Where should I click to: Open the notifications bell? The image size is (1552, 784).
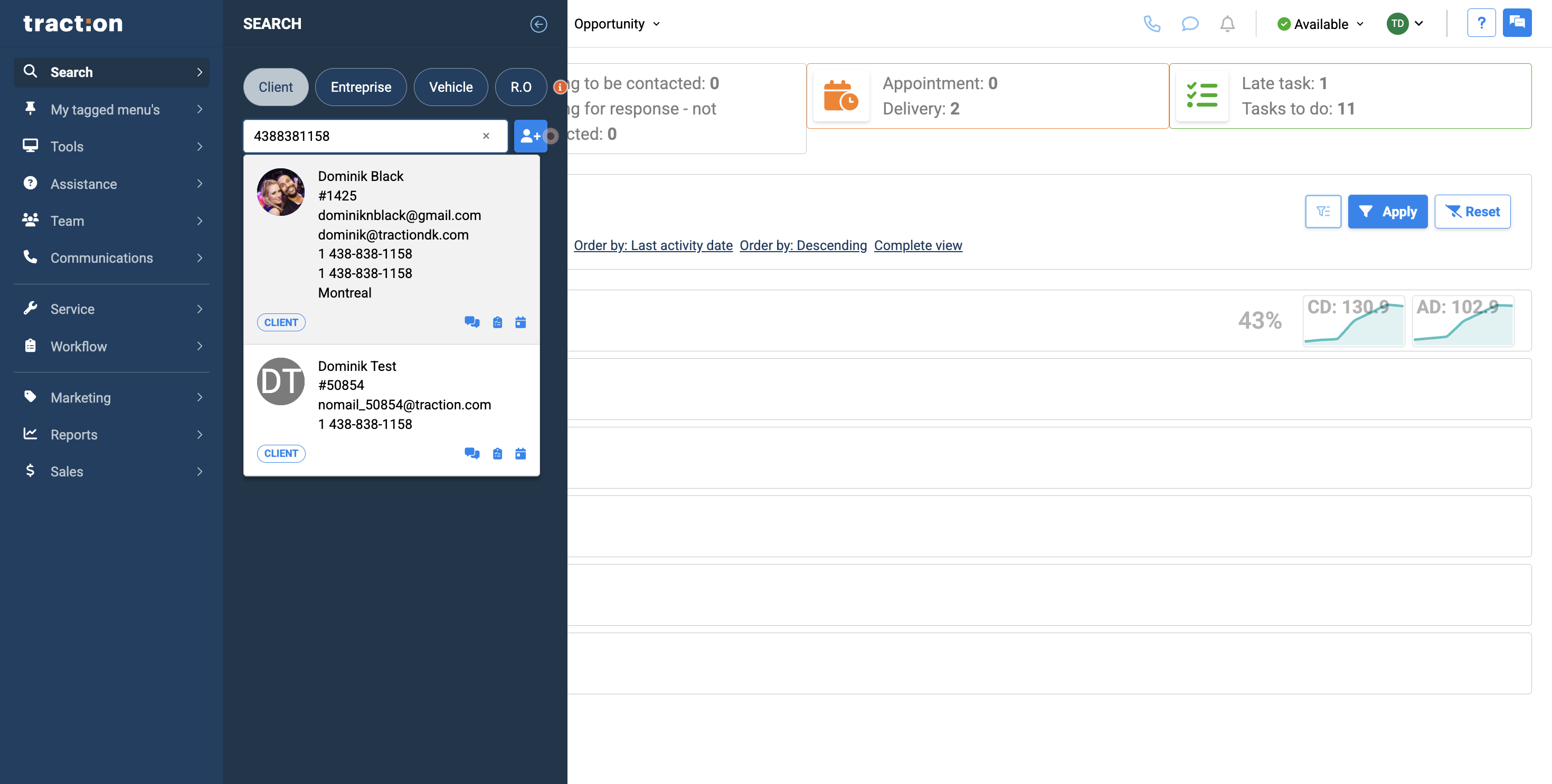(1227, 24)
